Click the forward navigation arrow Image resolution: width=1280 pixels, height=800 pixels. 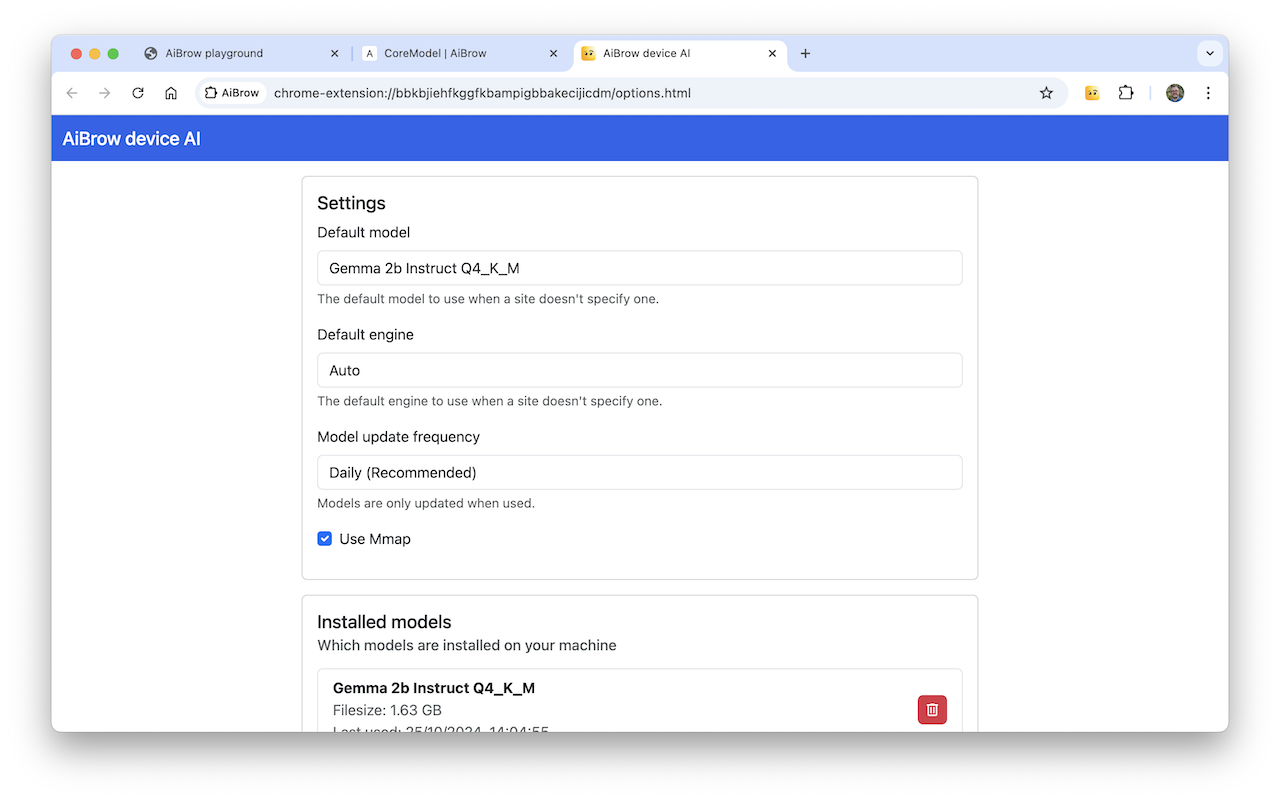tap(104, 92)
